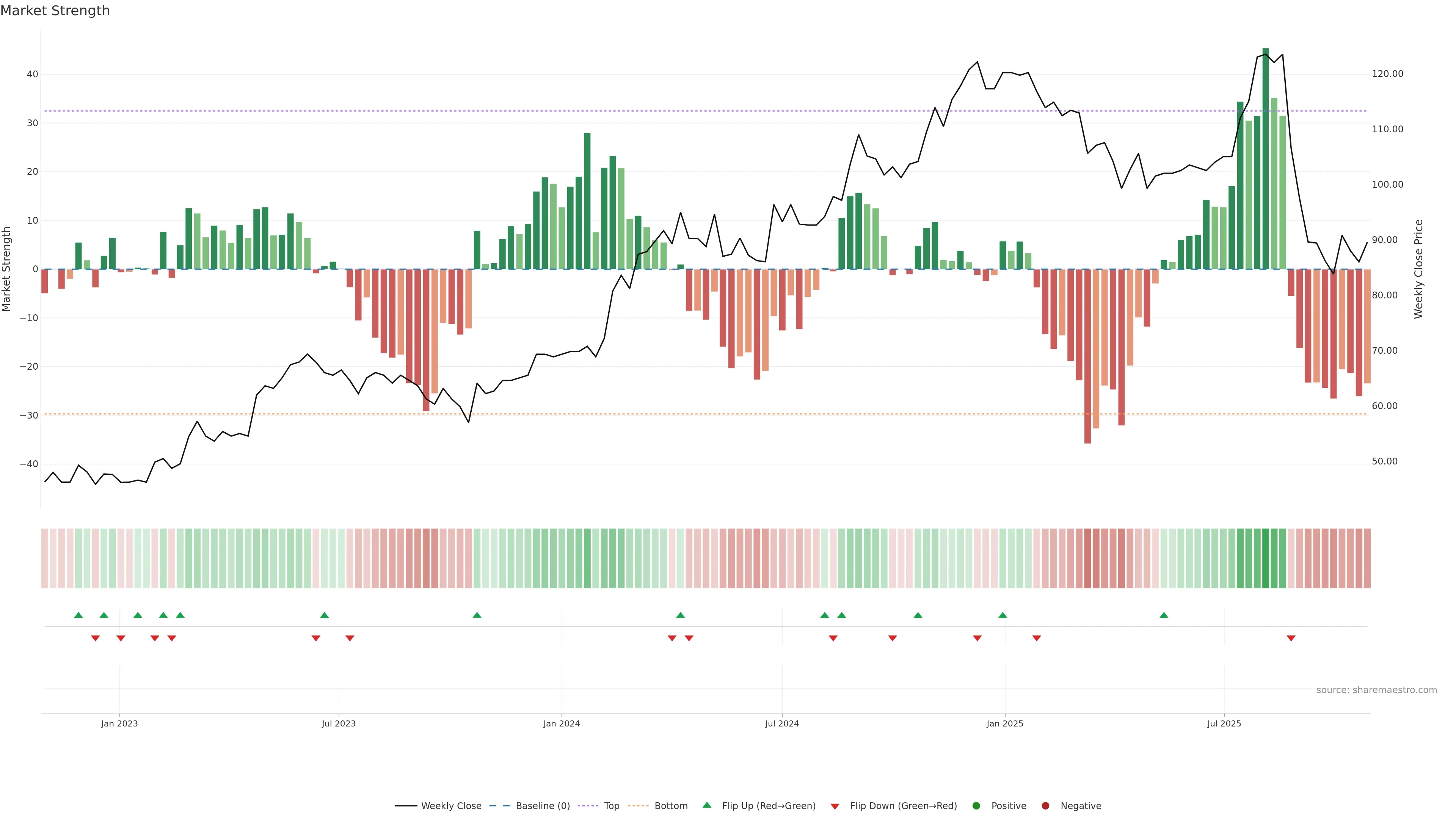The height and width of the screenshot is (819, 1456).
Task: Click the last red flip-down marker
Action: tap(1291, 638)
